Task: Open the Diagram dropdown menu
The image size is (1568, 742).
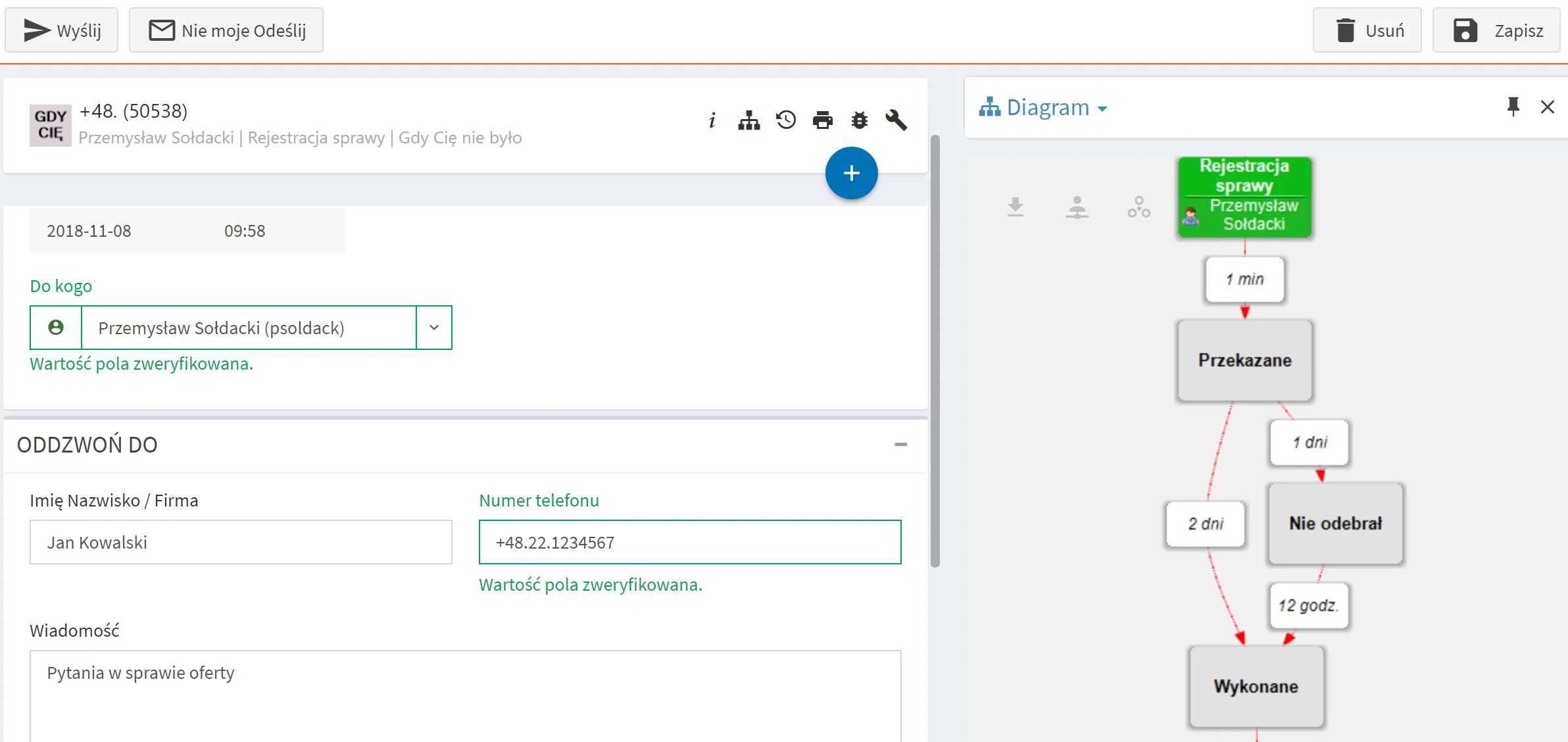Action: [x=1043, y=107]
